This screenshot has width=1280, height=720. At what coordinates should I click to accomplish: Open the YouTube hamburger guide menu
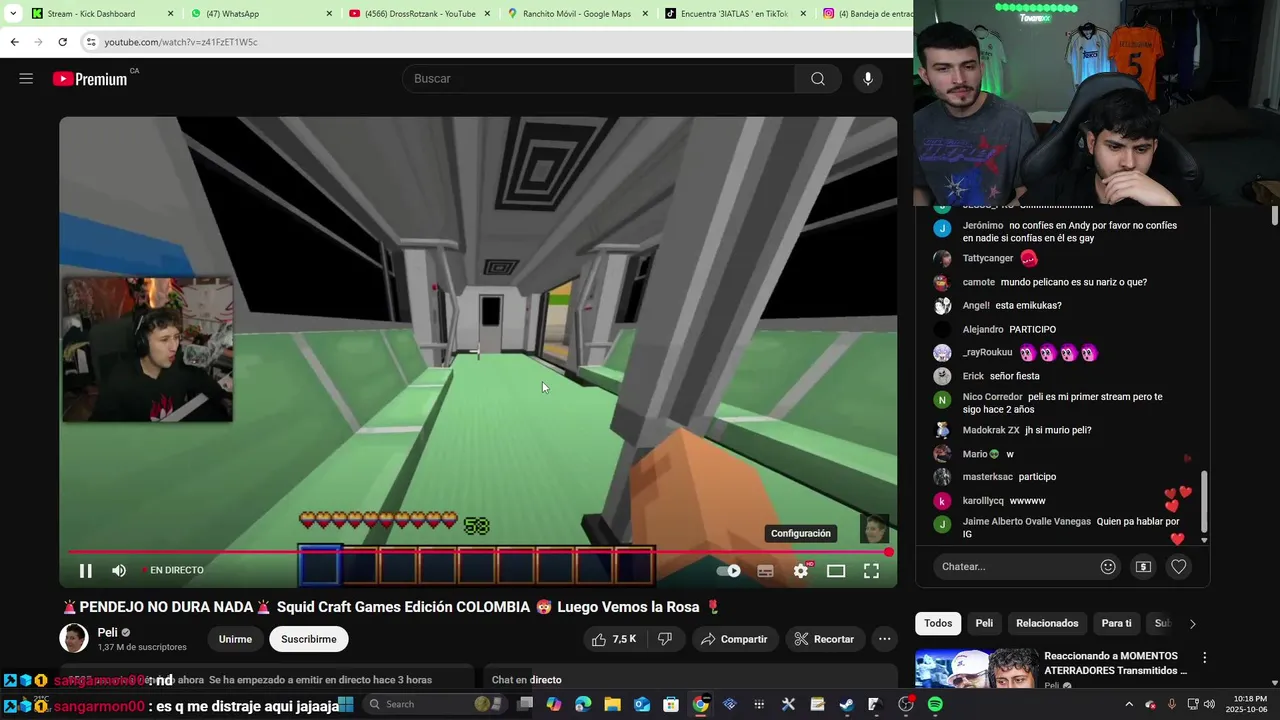26,79
